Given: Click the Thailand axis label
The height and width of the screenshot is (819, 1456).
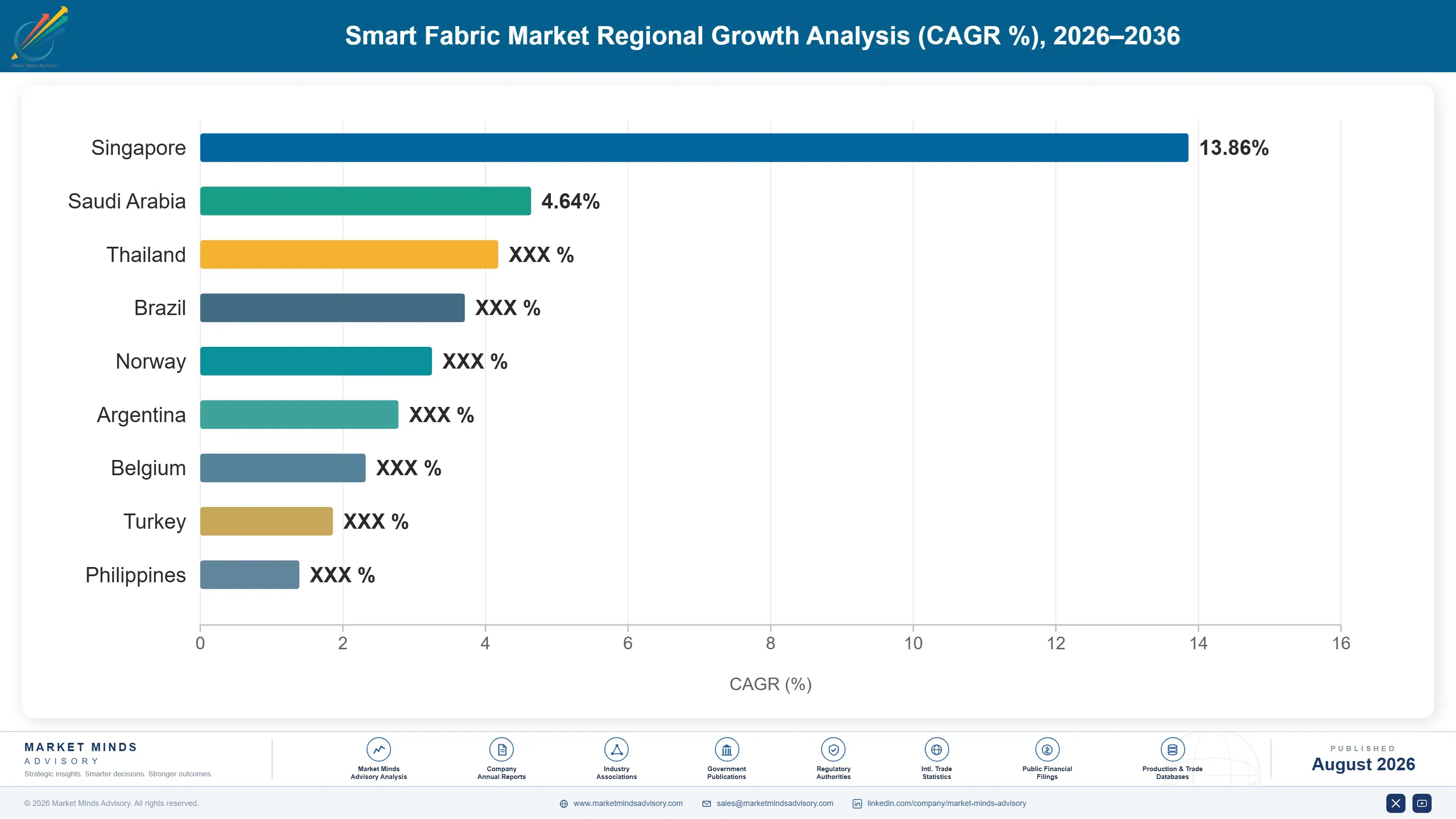Looking at the screenshot, I should (146, 255).
